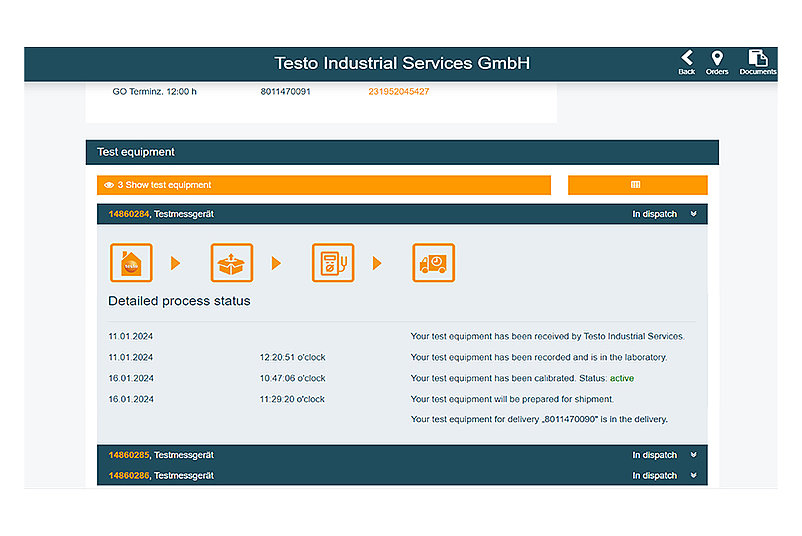Click the Detailed process status heading

(179, 301)
